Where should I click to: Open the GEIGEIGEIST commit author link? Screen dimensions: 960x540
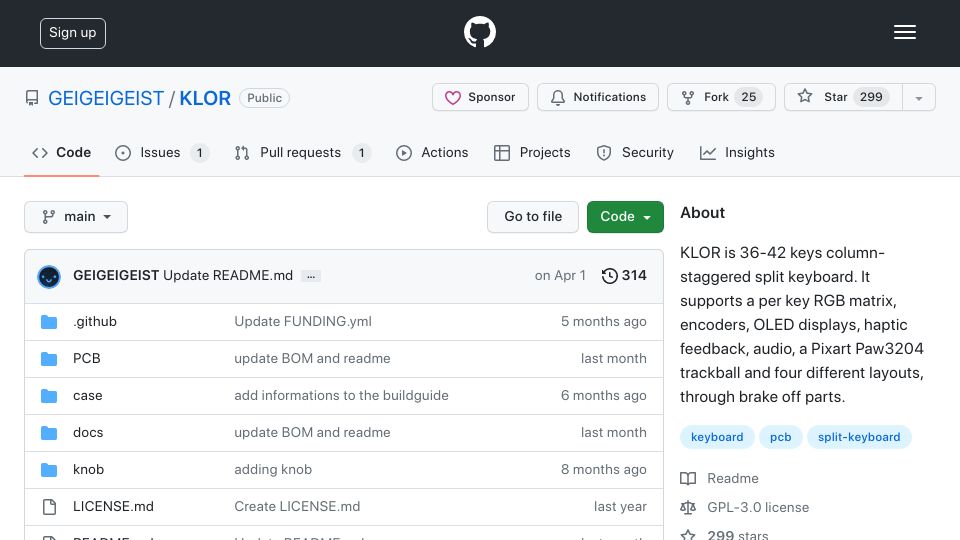116,276
